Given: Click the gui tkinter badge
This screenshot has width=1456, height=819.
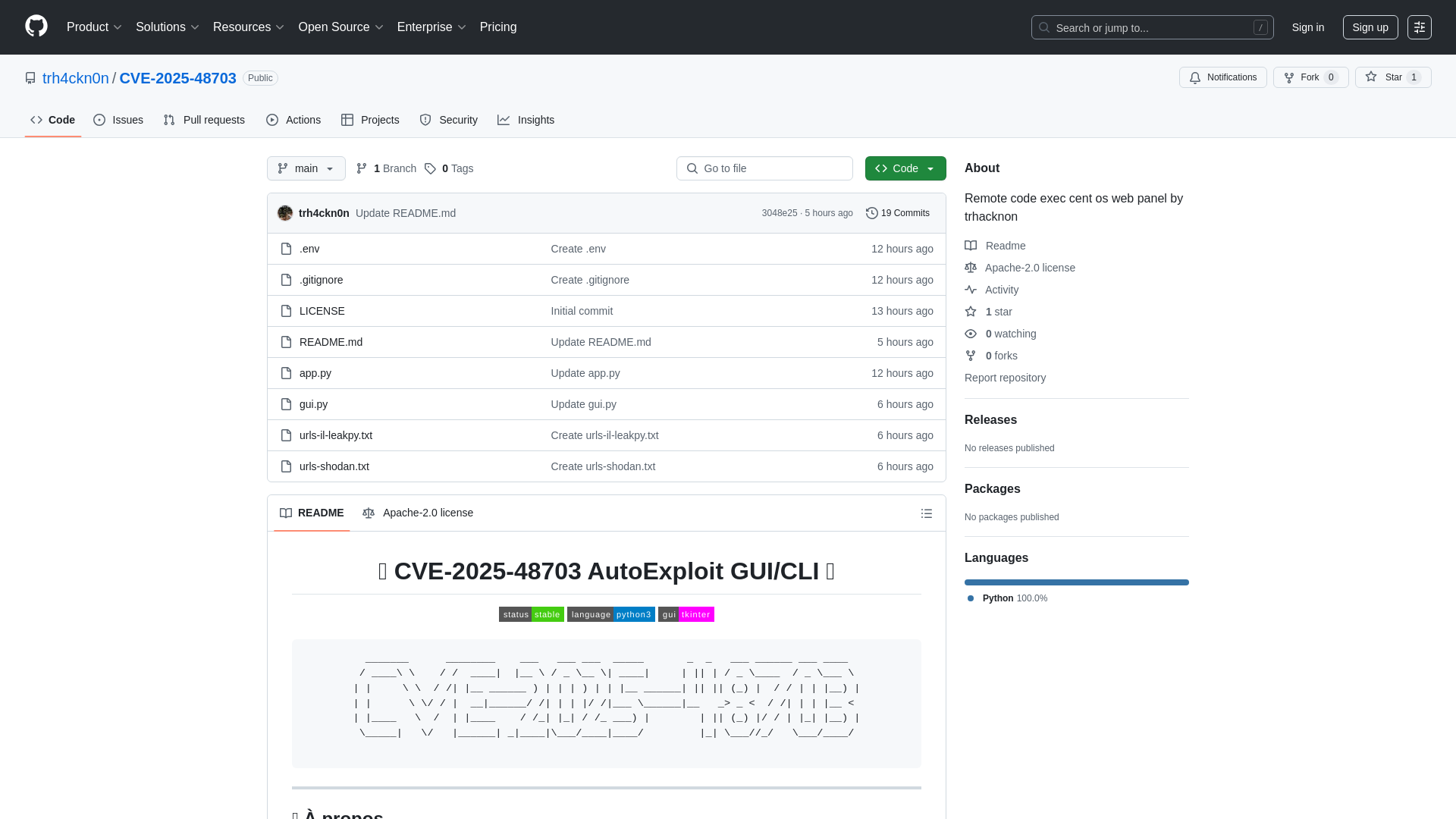Looking at the screenshot, I should click(686, 614).
